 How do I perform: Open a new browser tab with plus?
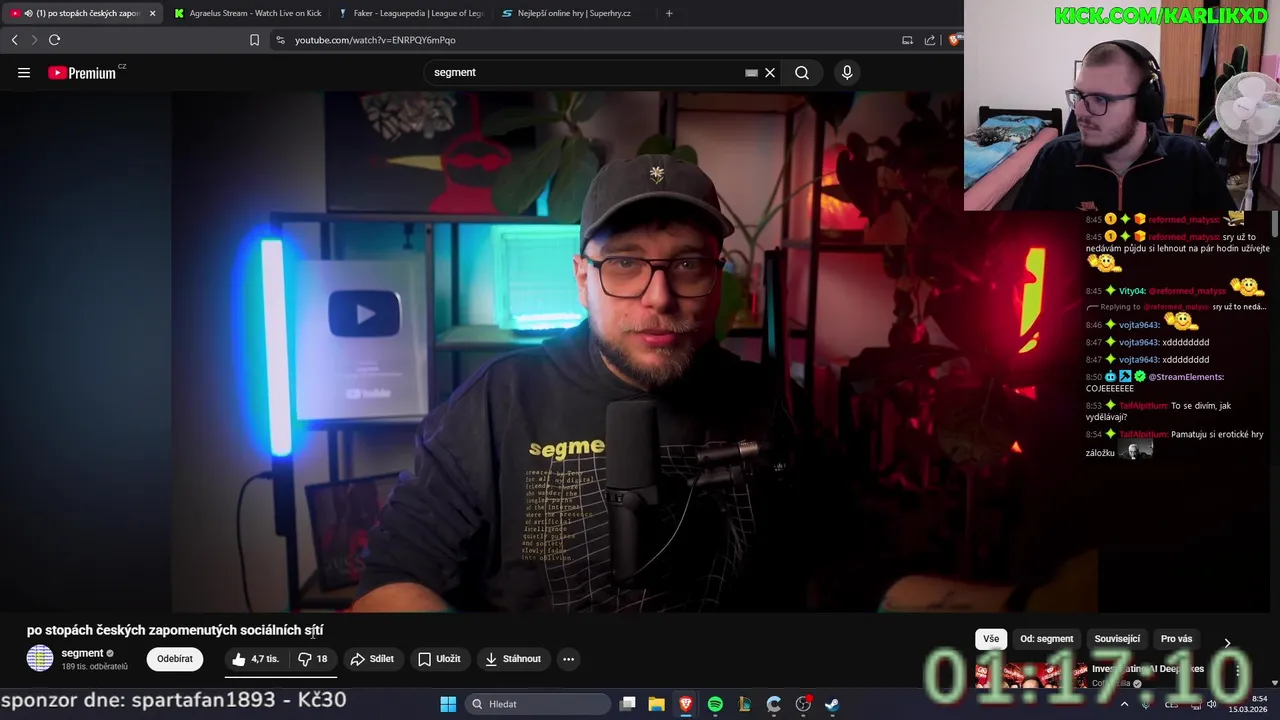click(669, 13)
